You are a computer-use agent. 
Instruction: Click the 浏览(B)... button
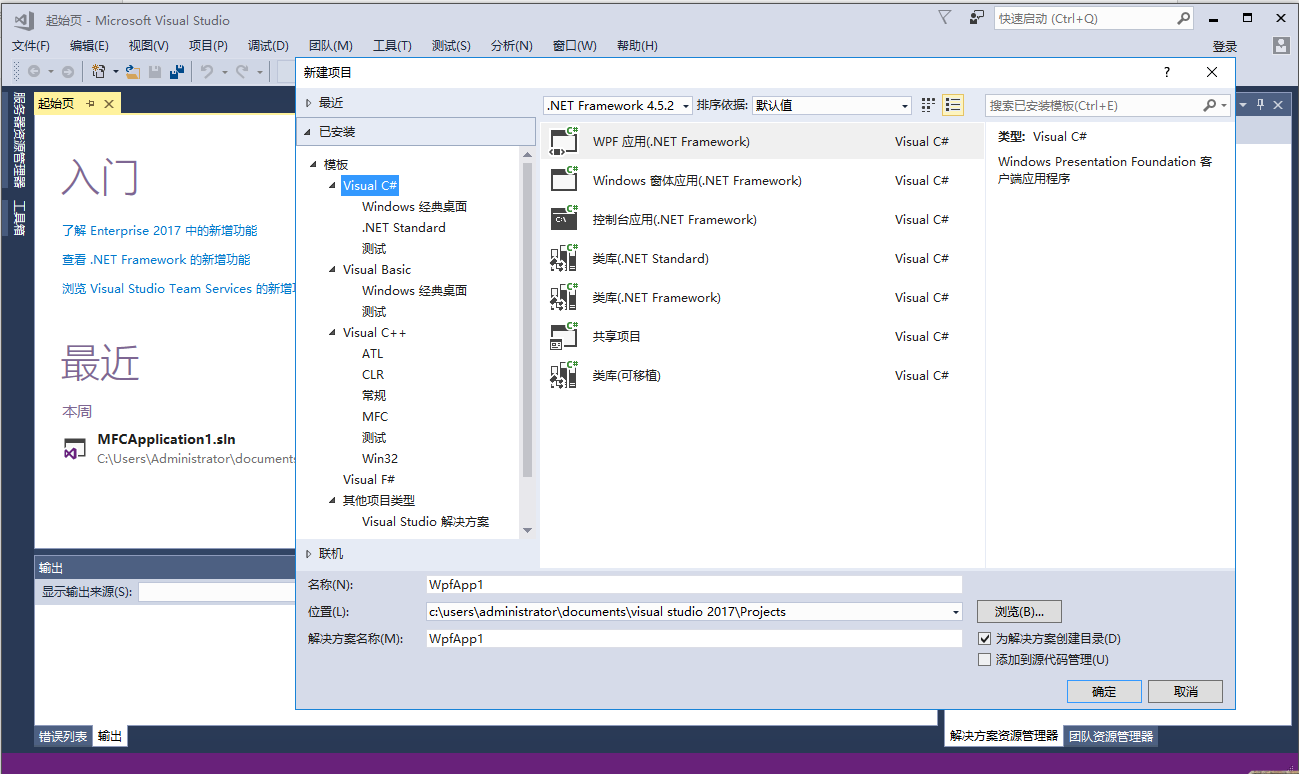point(1019,612)
